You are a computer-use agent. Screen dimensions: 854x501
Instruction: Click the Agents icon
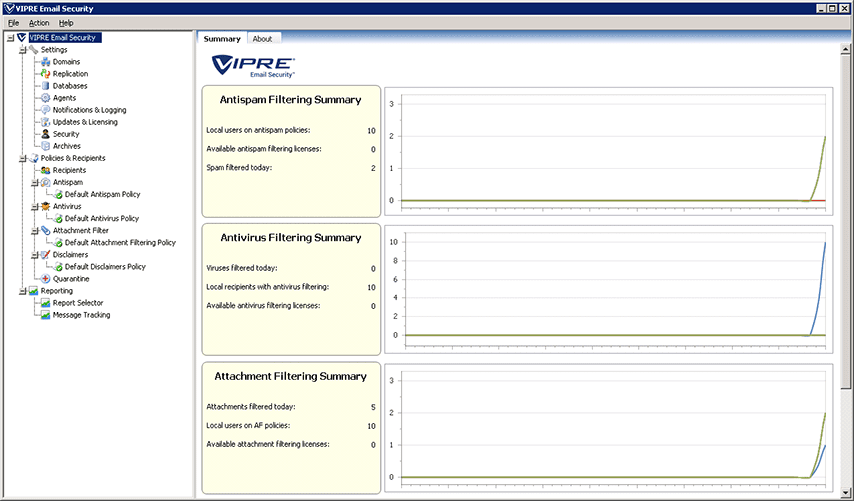(45, 98)
